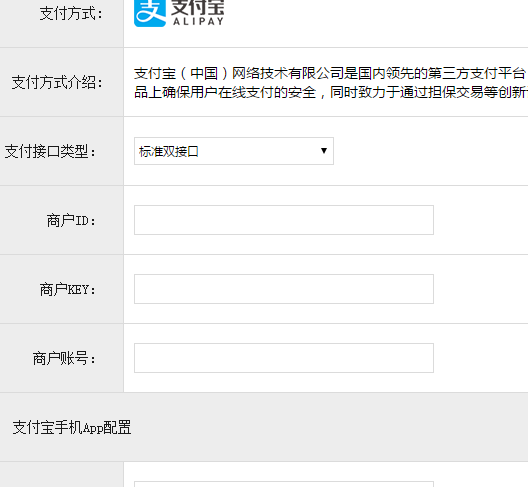Click the second line of the Alipay description
Viewport: 528px width, 487px height.
(331, 92)
